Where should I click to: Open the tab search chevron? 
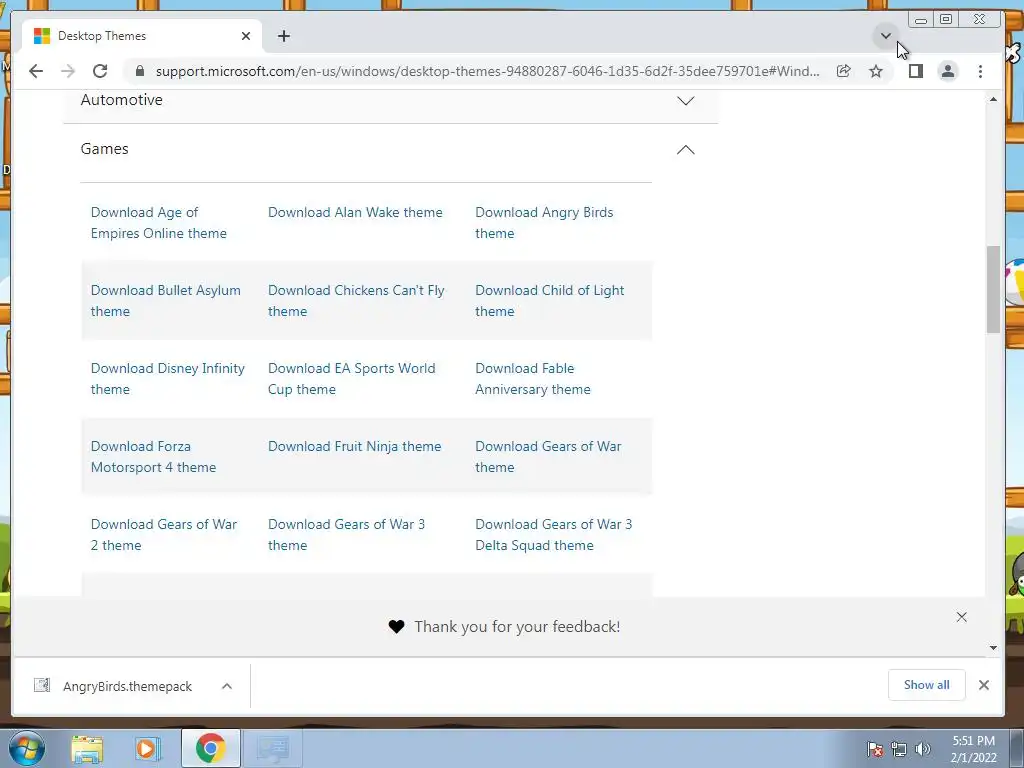(x=886, y=35)
